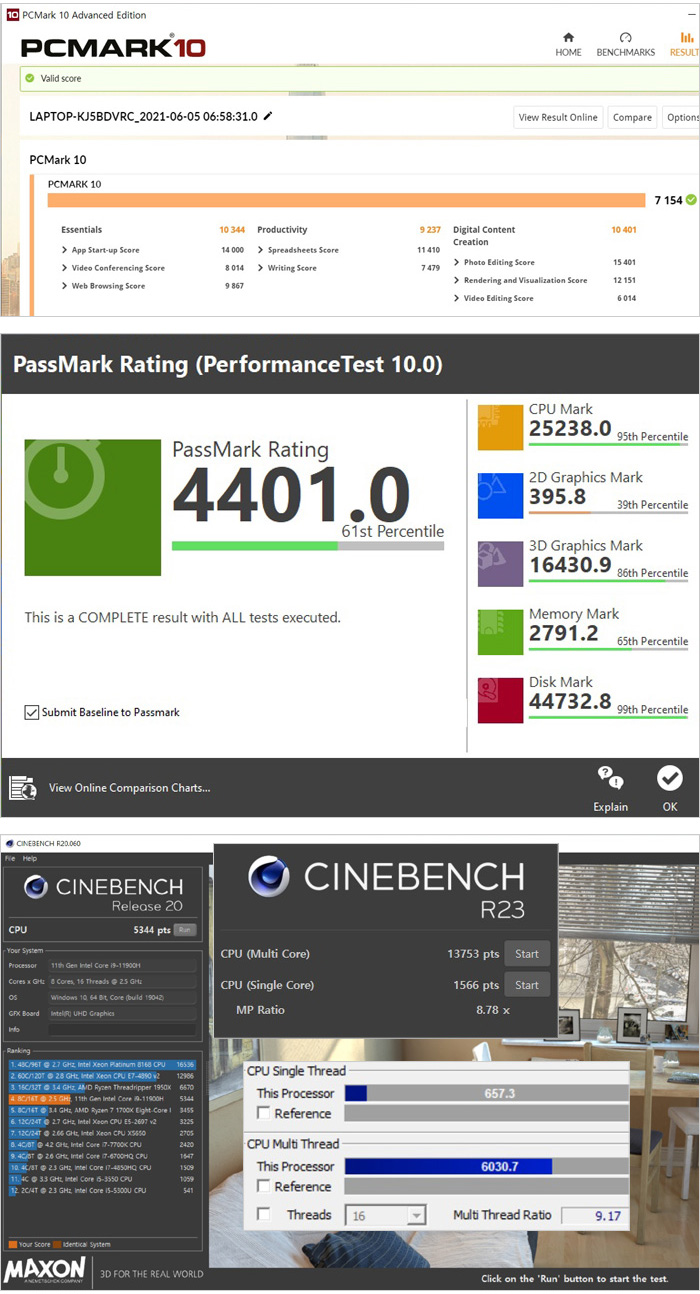The image size is (700, 1294).
Task: Click View Online Comparison Charts link
Action: [x=130, y=788]
